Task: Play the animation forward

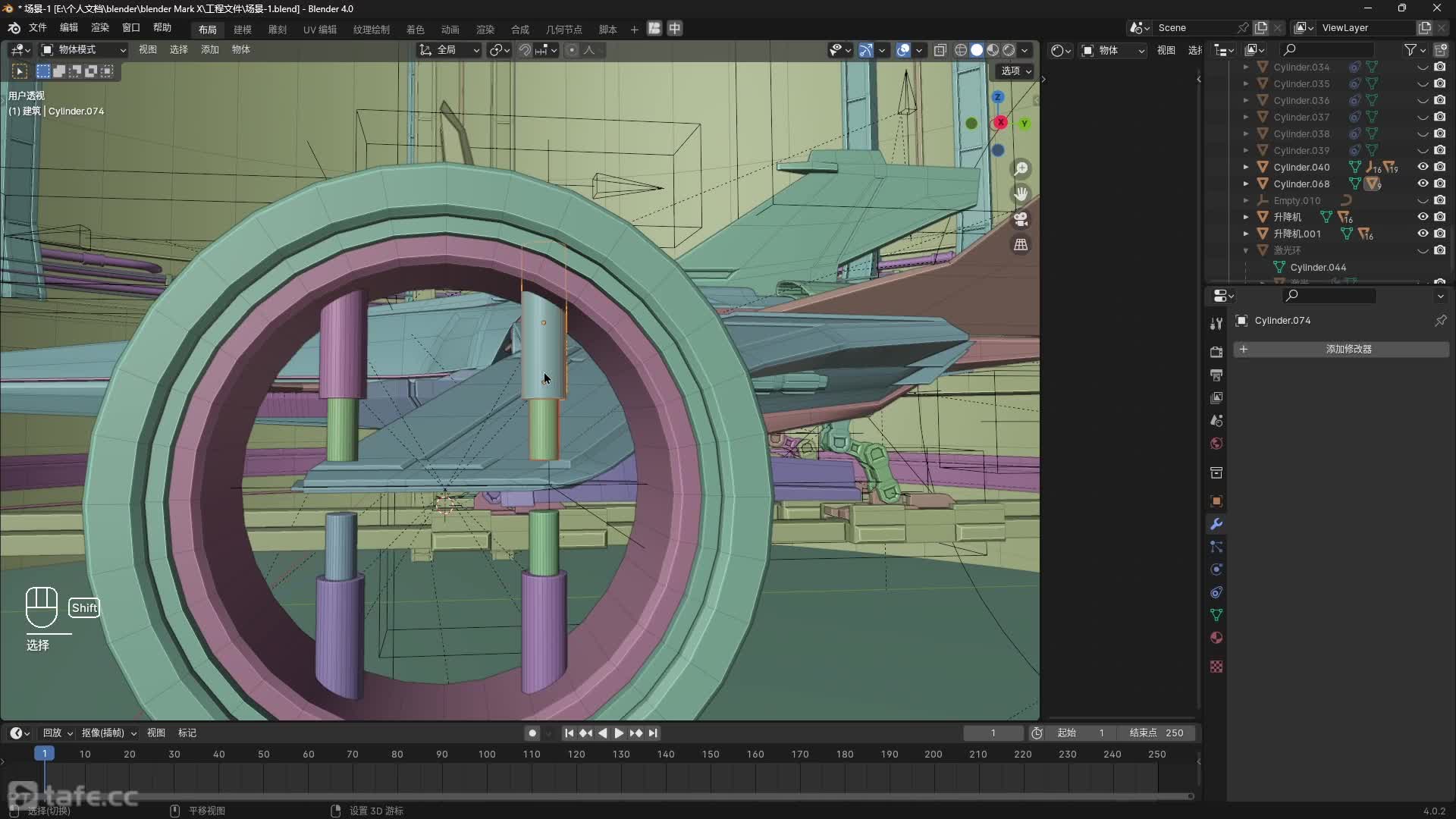Action: (619, 733)
